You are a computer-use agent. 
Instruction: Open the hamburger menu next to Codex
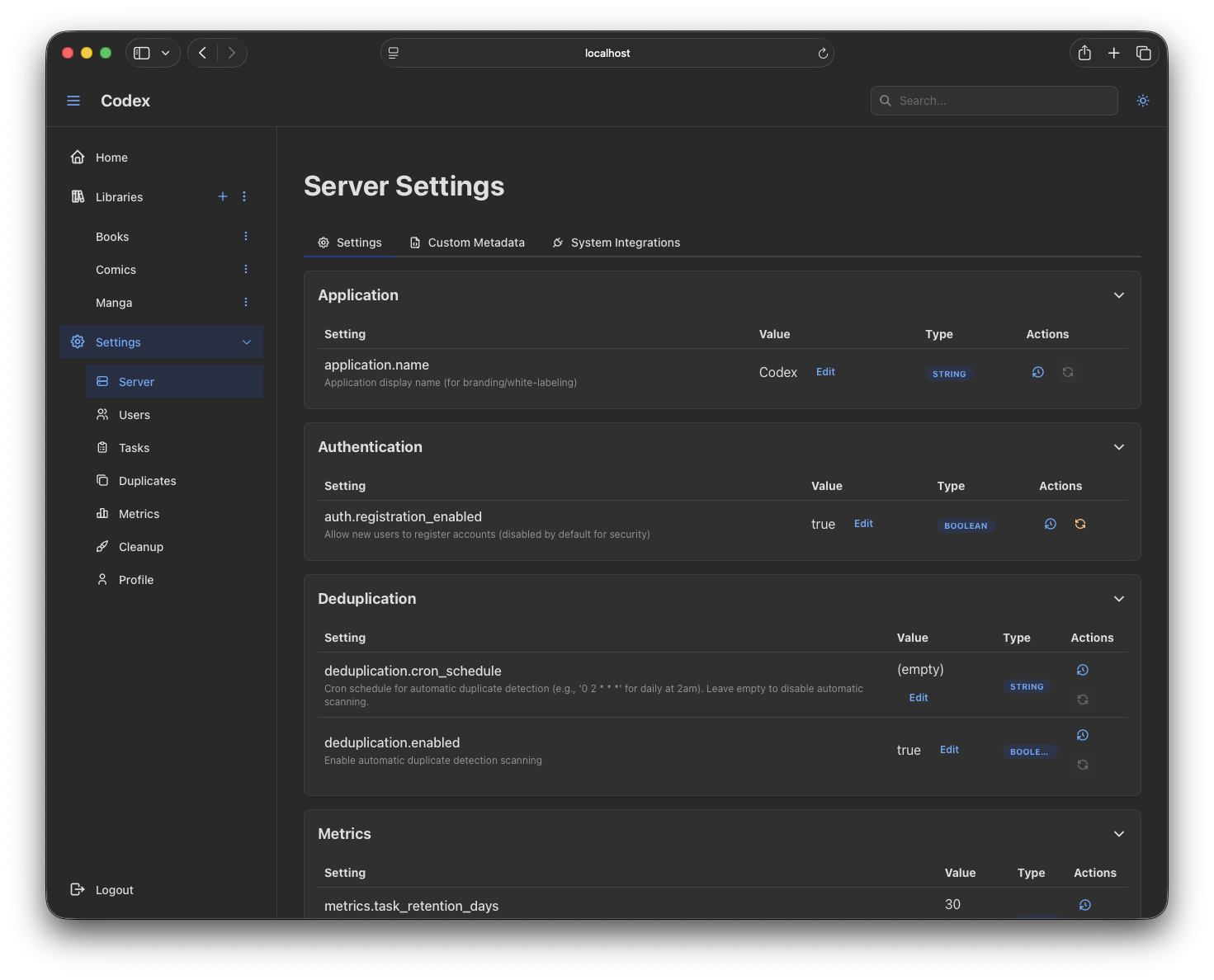pyautogui.click(x=73, y=100)
